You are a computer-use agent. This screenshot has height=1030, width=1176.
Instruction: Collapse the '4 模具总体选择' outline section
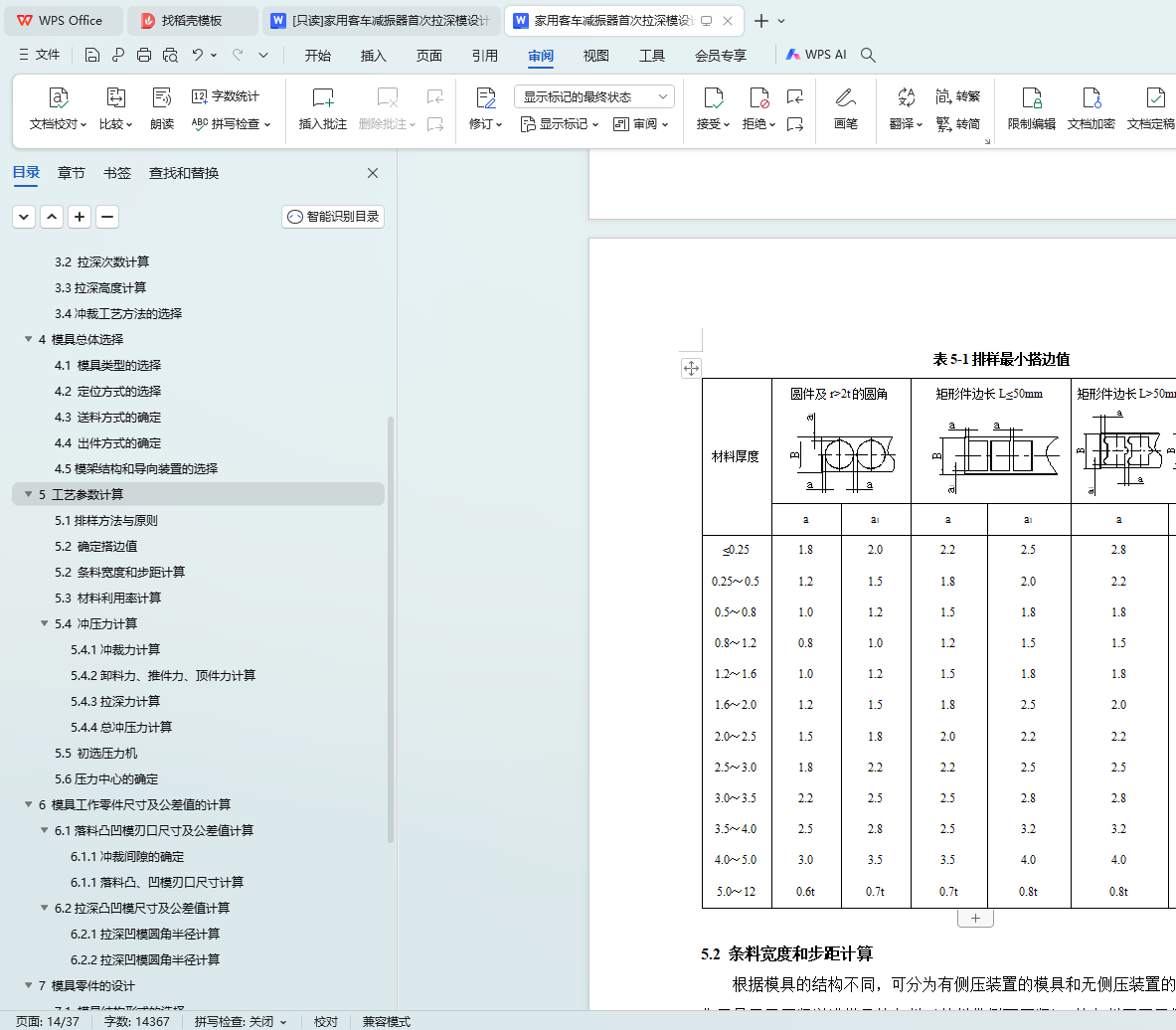(29, 339)
